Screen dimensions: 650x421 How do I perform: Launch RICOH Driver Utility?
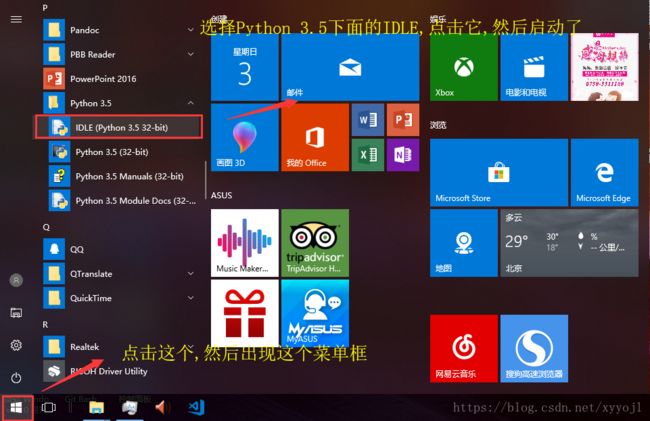pyautogui.click(x=120, y=371)
